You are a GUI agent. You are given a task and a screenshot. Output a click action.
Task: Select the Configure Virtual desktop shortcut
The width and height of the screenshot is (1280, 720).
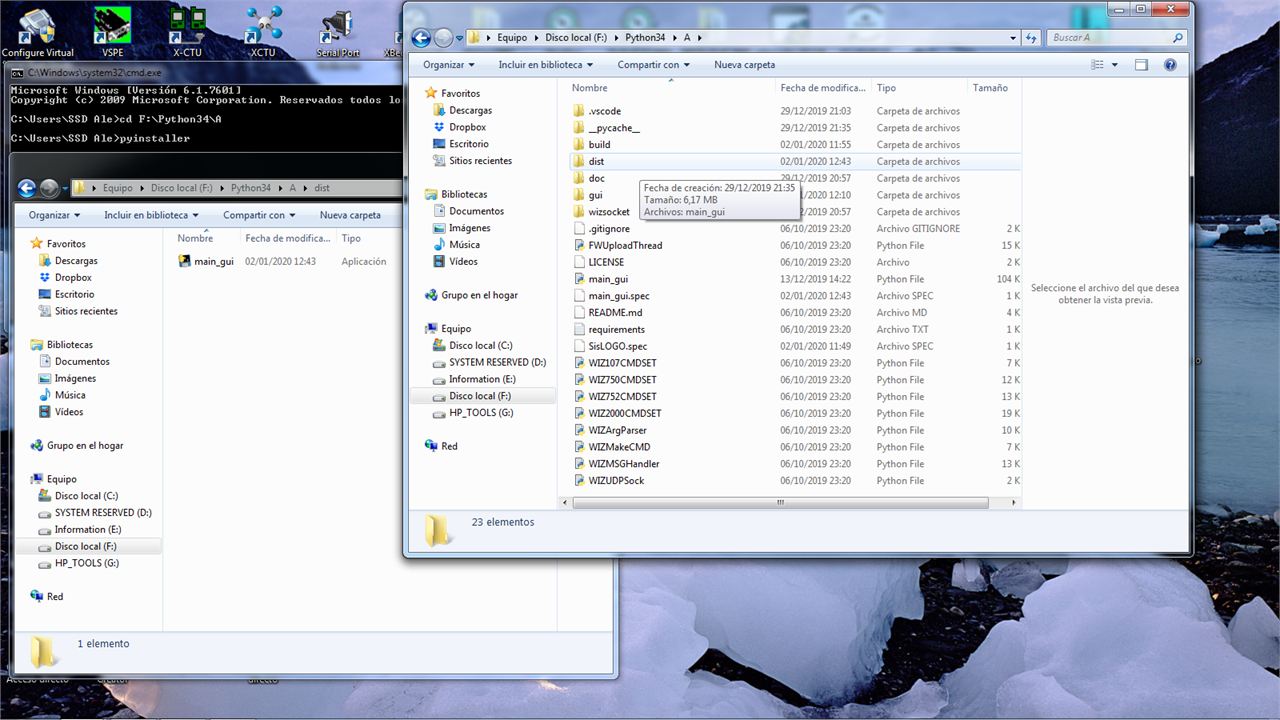tap(38, 31)
